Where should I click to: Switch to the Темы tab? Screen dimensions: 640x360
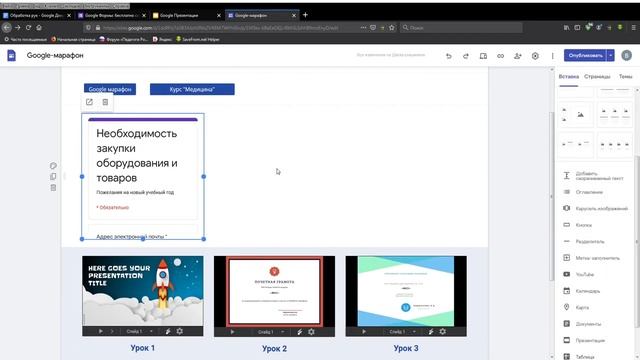click(x=625, y=77)
